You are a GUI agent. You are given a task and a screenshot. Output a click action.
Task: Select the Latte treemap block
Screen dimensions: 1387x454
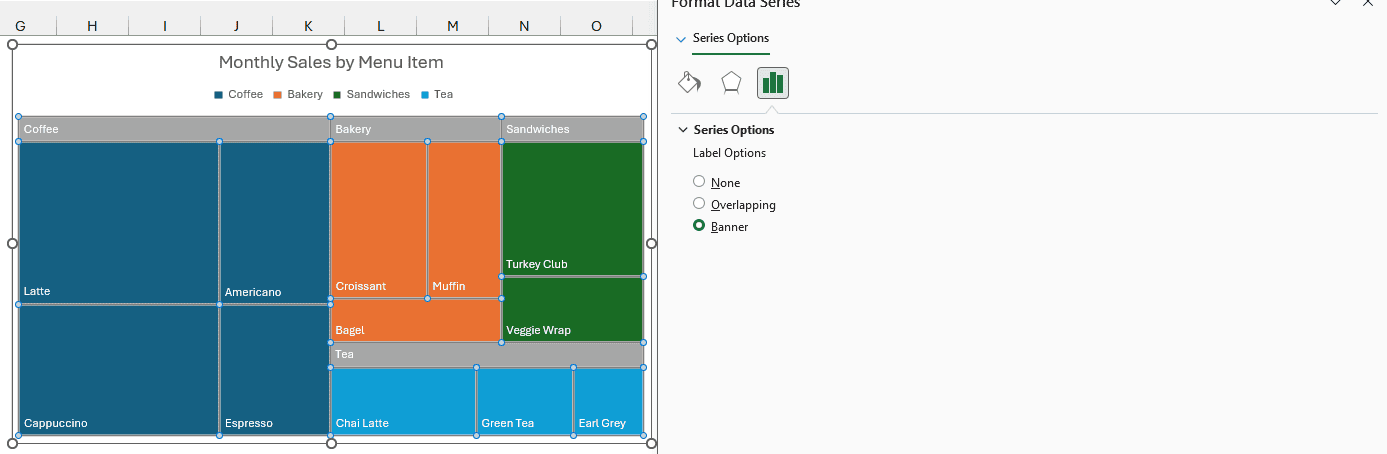point(119,222)
